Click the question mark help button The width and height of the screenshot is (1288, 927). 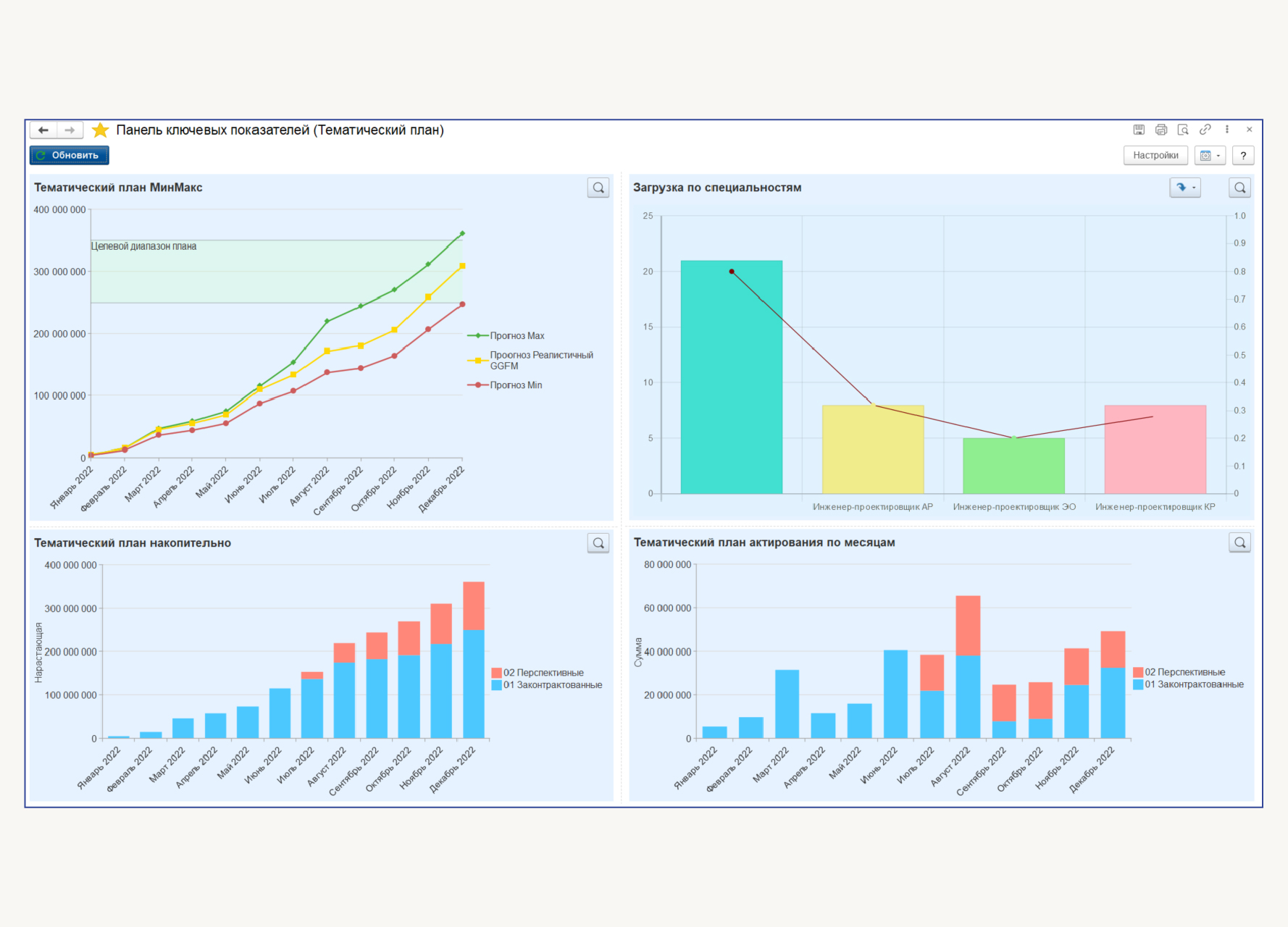coord(1243,156)
